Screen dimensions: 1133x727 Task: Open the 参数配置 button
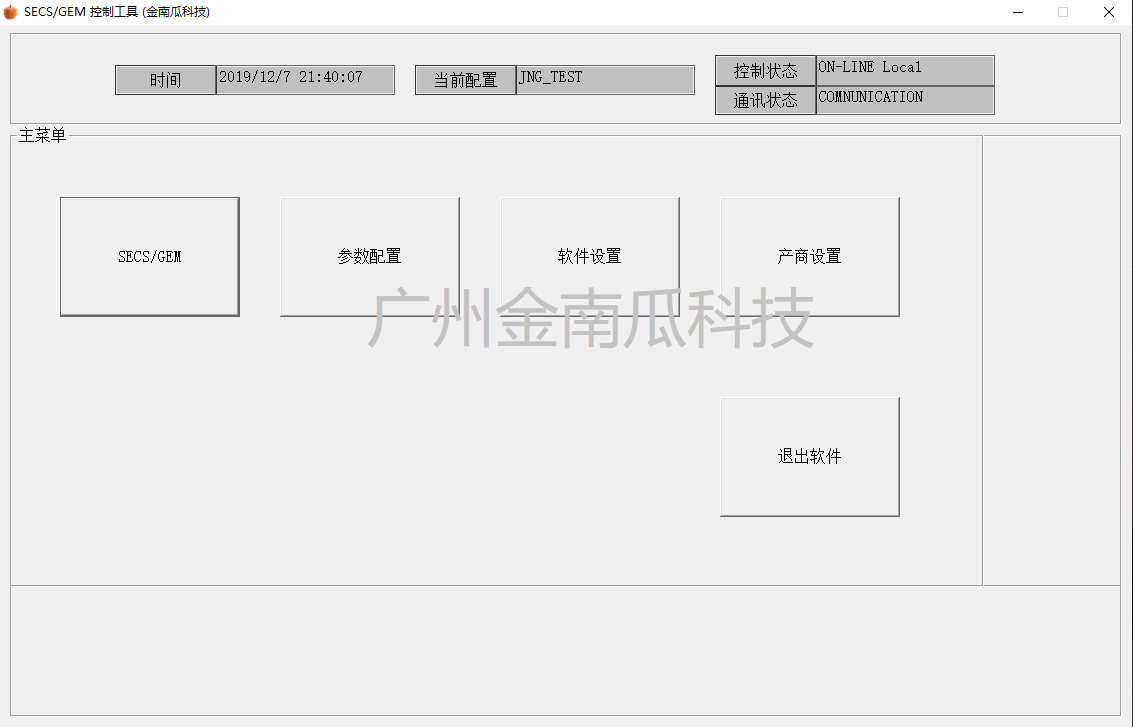369,257
